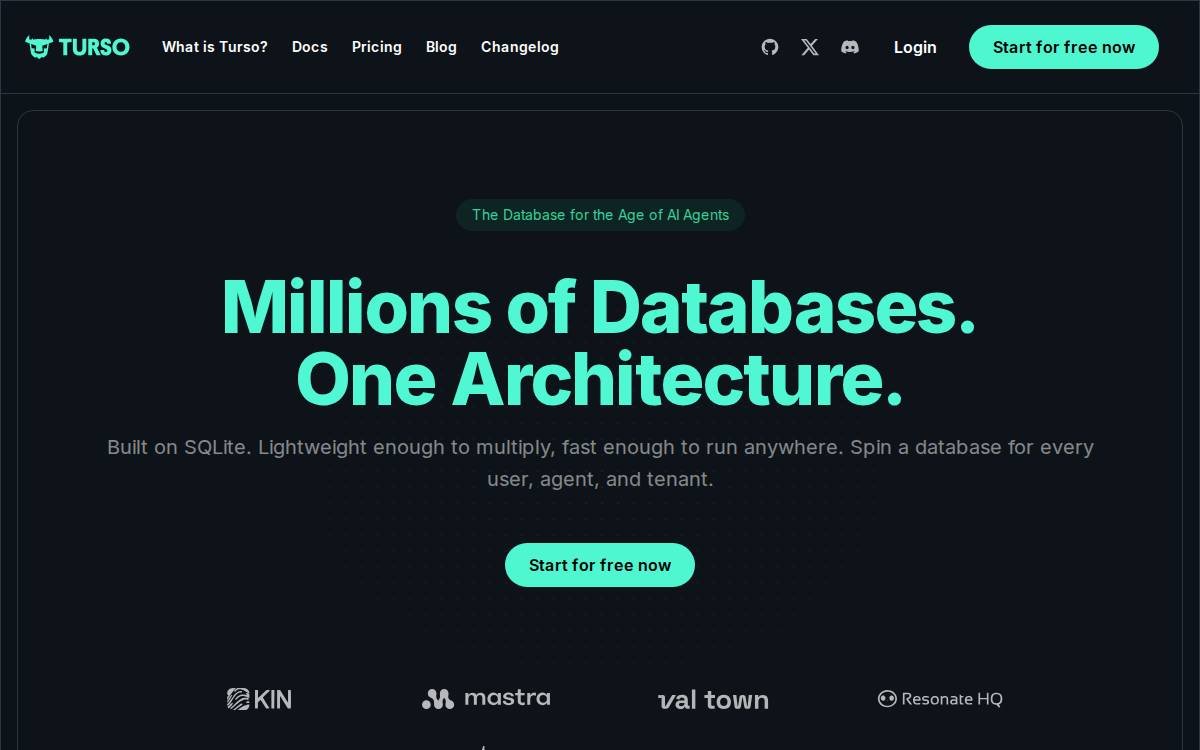Viewport: 1200px width, 750px height.
Task: Click the Login link
Action: coord(915,47)
